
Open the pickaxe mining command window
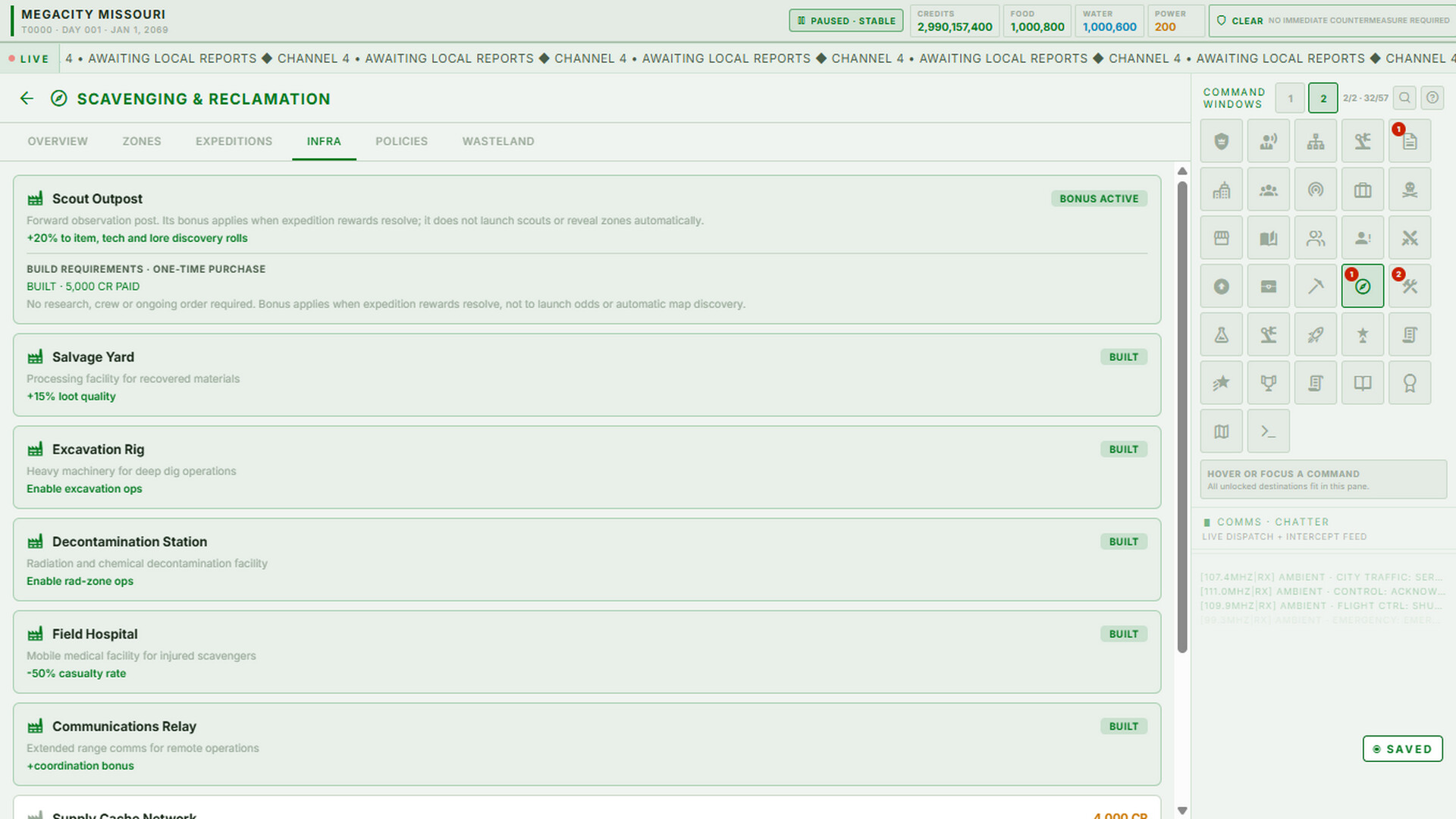coord(1315,287)
